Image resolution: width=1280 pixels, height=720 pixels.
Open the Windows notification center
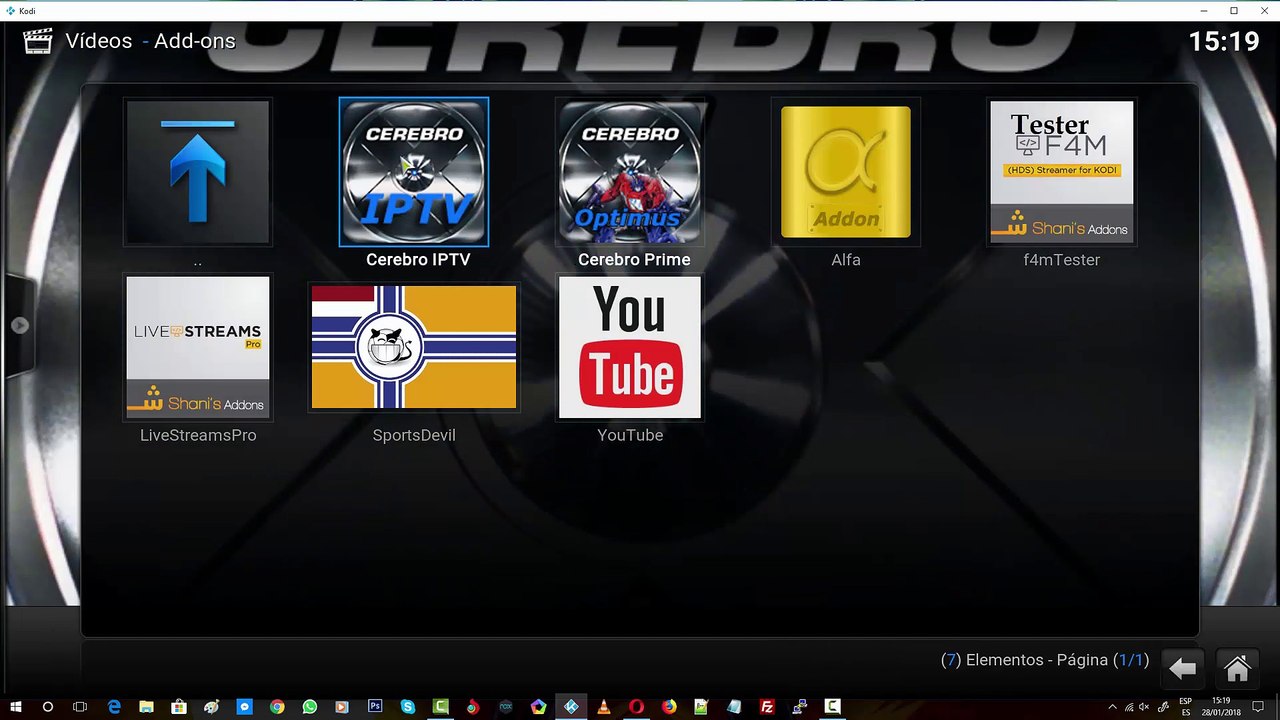tap(1260, 707)
